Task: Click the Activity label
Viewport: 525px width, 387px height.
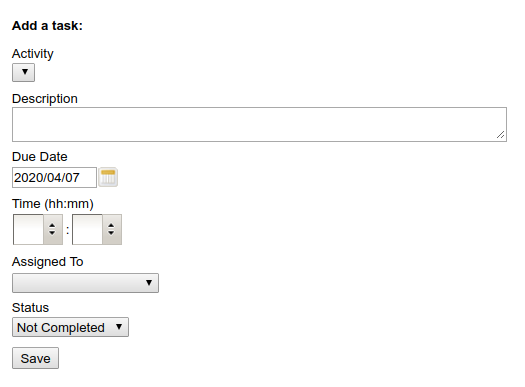Action: point(33,54)
